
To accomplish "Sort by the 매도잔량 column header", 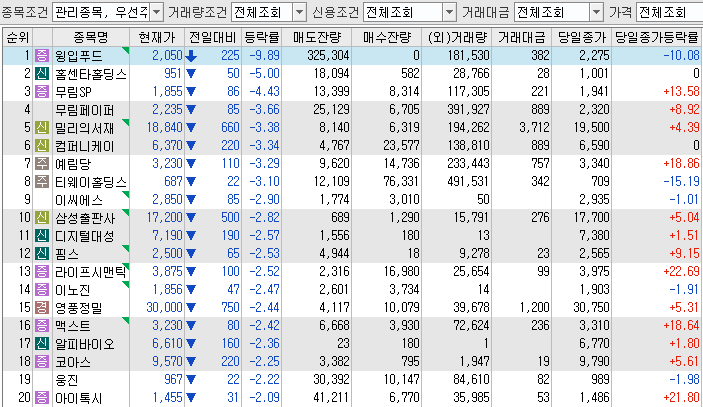I will (317, 37).
